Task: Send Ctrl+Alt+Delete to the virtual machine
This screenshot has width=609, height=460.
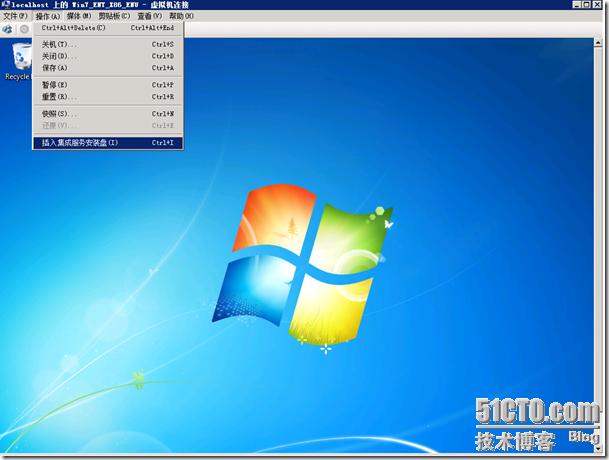Action: click(x=108, y=28)
